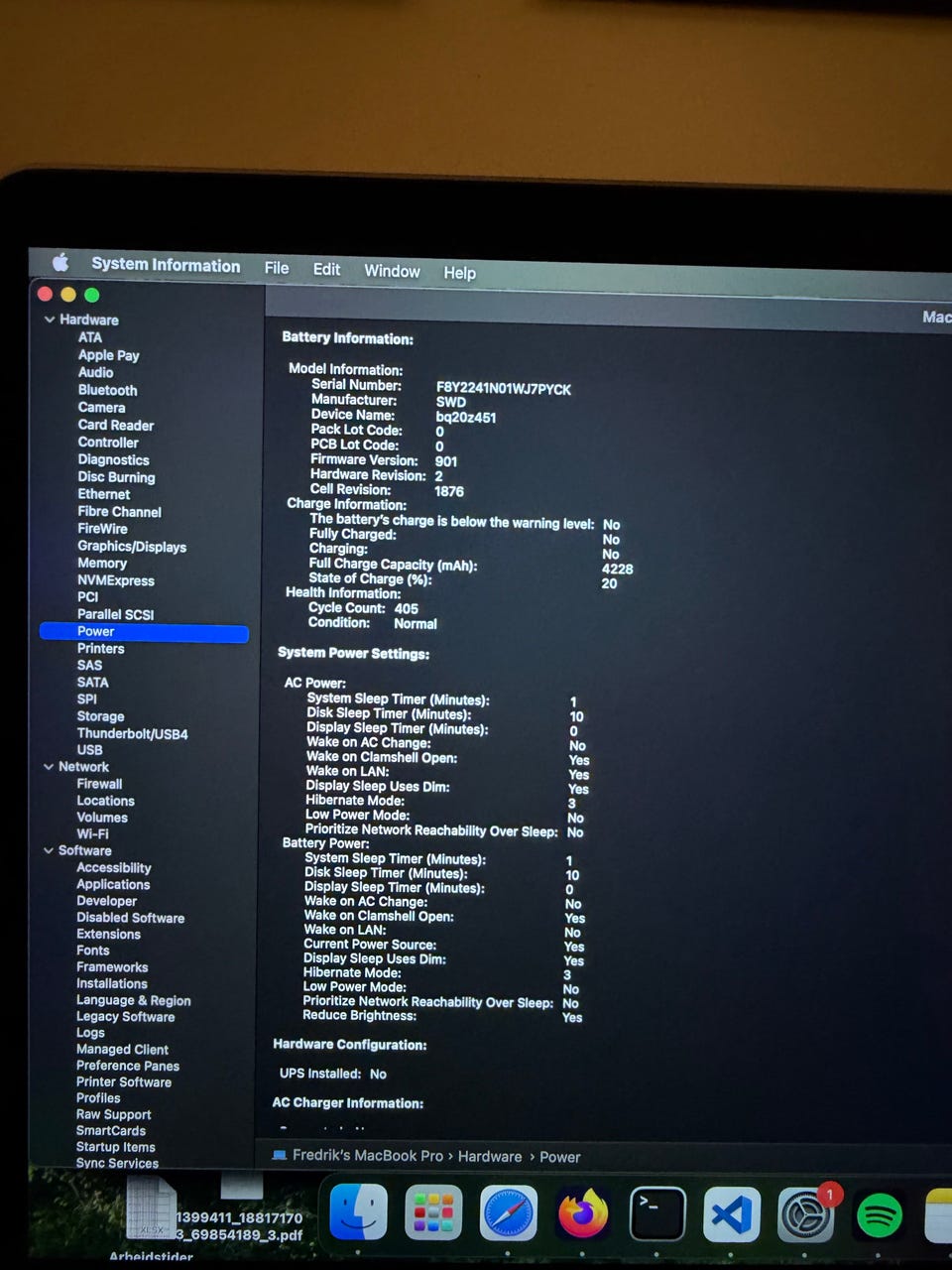Select Applications under Software
The height and width of the screenshot is (1270, 952).
[113, 885]
